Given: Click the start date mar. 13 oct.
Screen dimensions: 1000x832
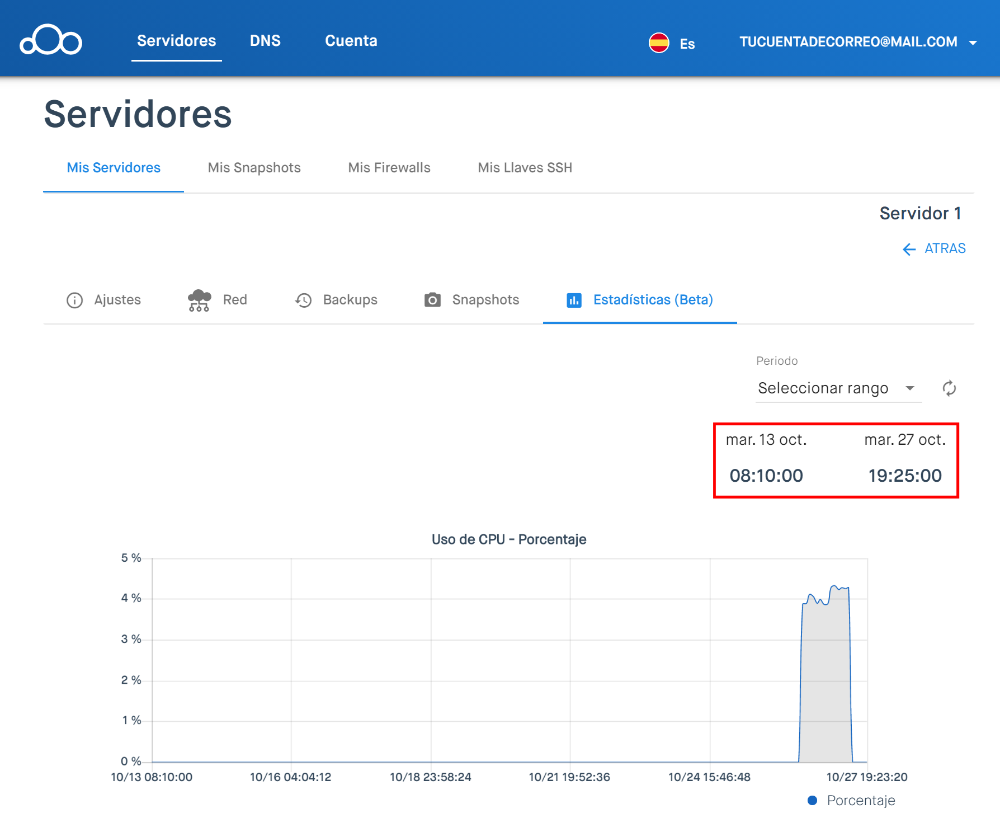Looking at the screenshot, I should [766, 440].
